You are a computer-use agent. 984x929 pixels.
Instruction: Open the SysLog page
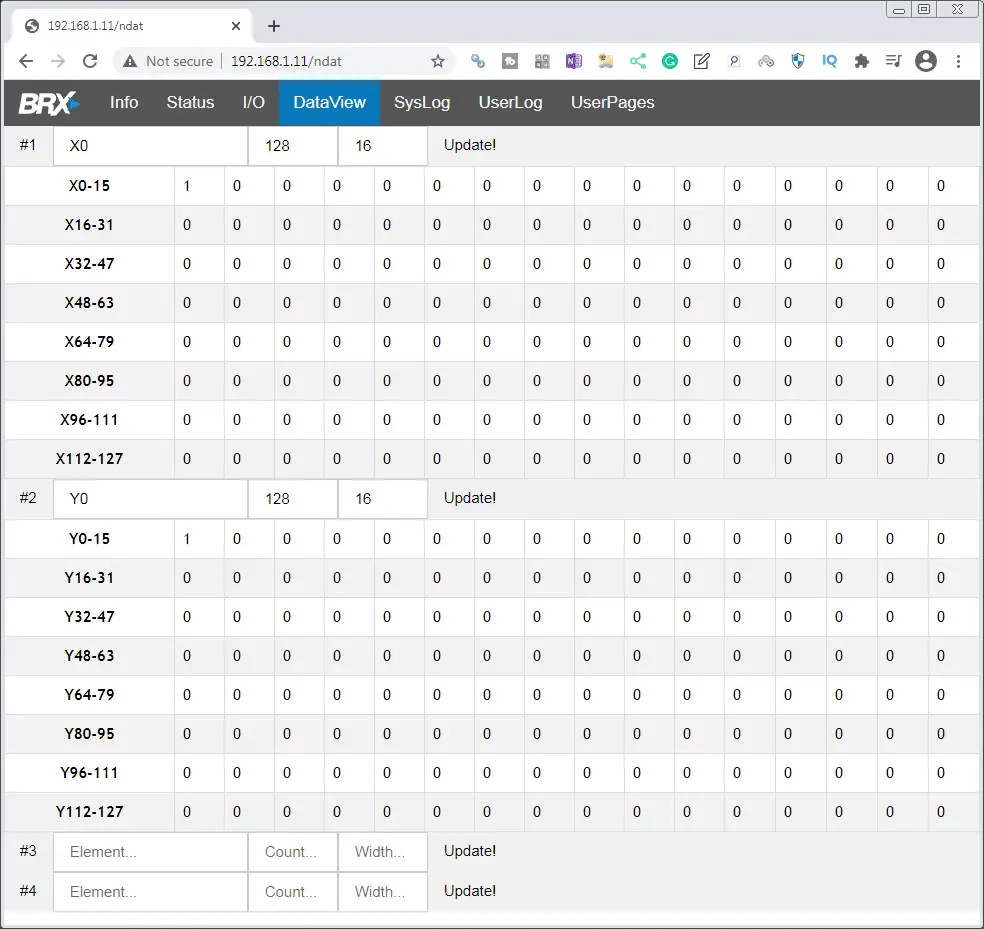click(422, 102)
